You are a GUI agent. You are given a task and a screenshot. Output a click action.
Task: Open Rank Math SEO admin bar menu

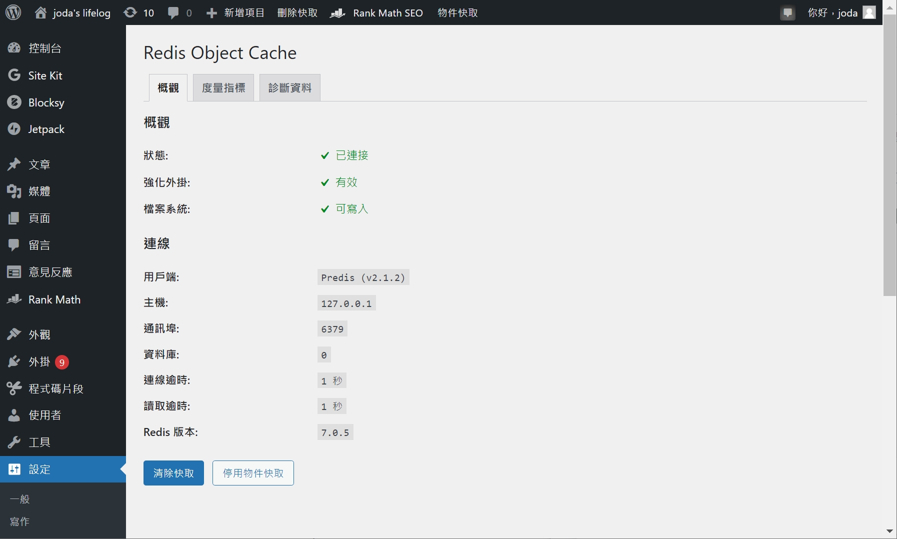pos(388,13)
